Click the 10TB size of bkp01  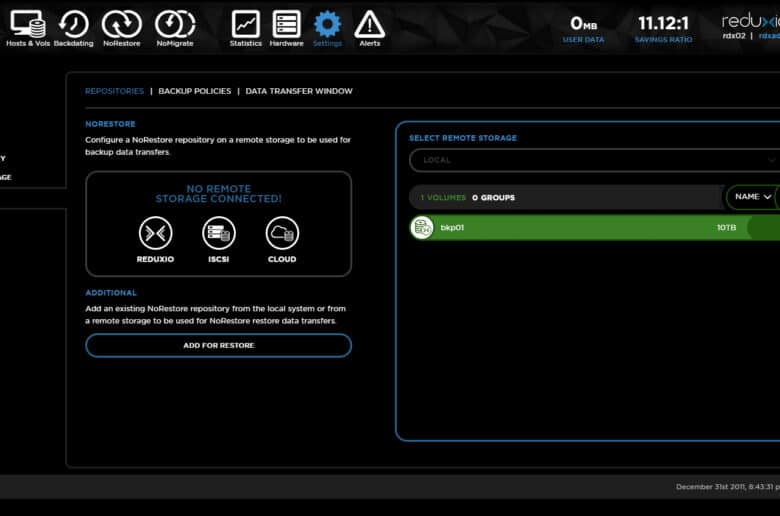pos(726,227)
